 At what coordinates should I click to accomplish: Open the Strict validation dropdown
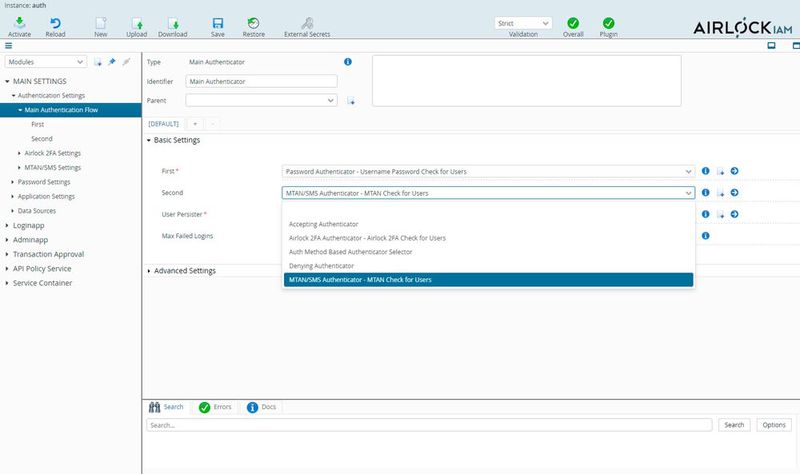click(523, 23)
